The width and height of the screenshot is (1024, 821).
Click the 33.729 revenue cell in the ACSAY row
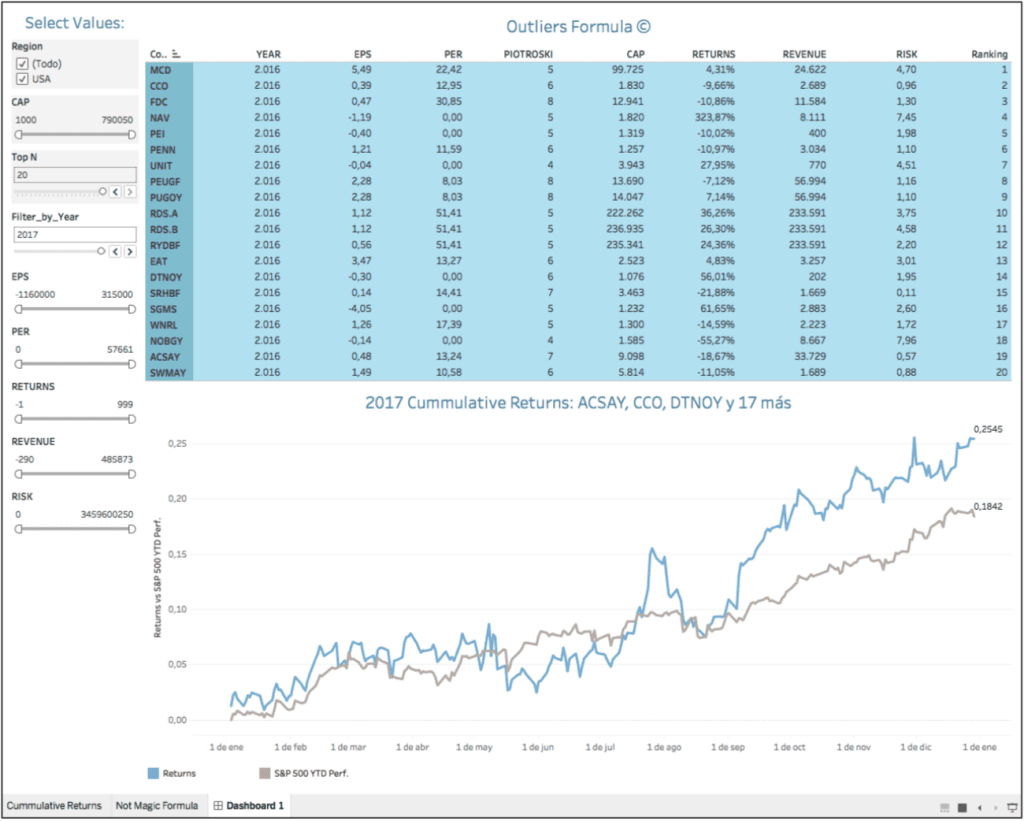tap(810, 356)
